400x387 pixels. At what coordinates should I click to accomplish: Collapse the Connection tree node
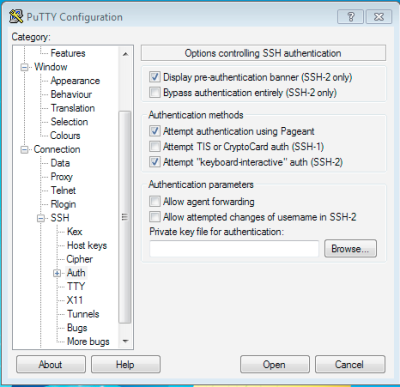pos(24,150)
